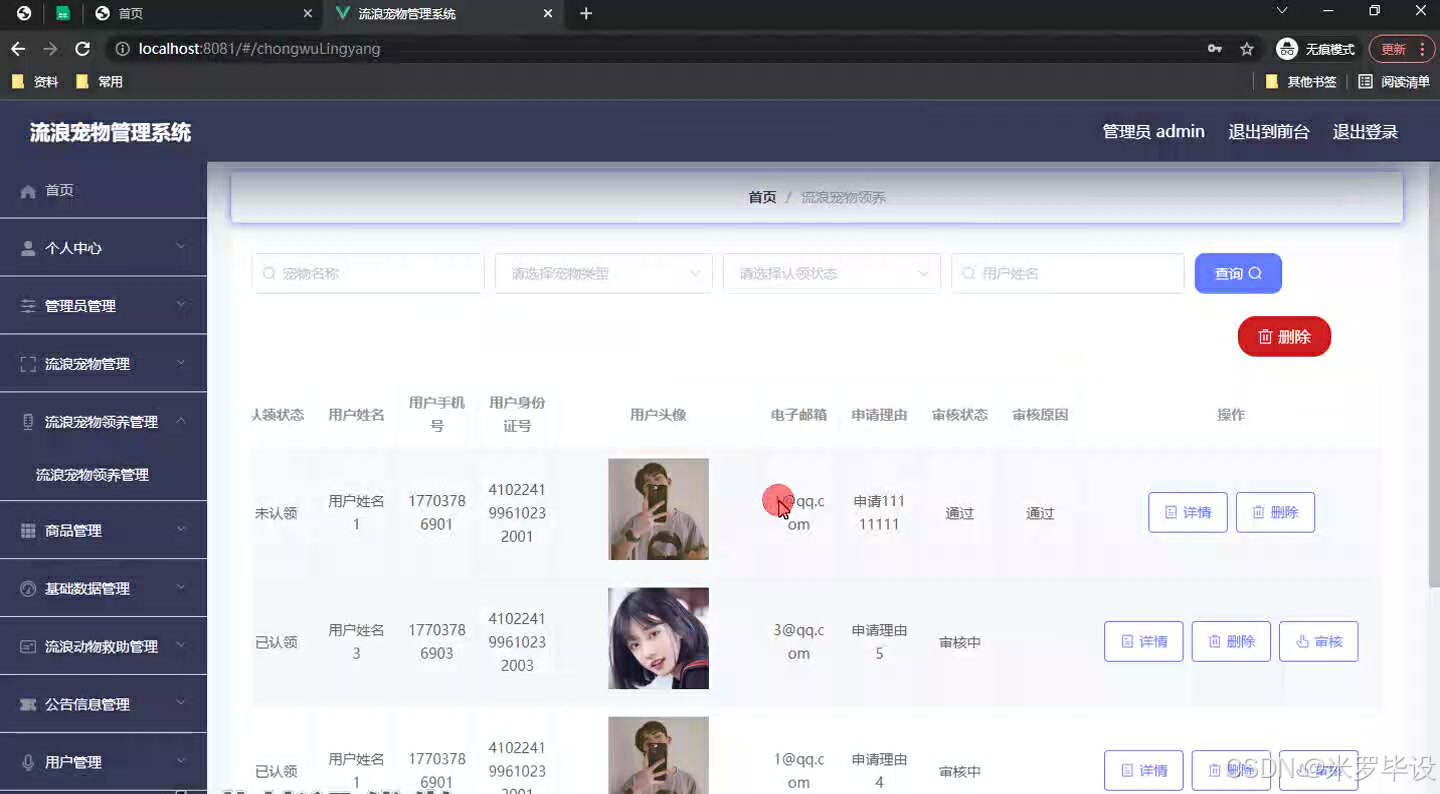The image size is (1440, 794).
Task: Open the 常用 bookmark folder
Action: pos(99,82)
